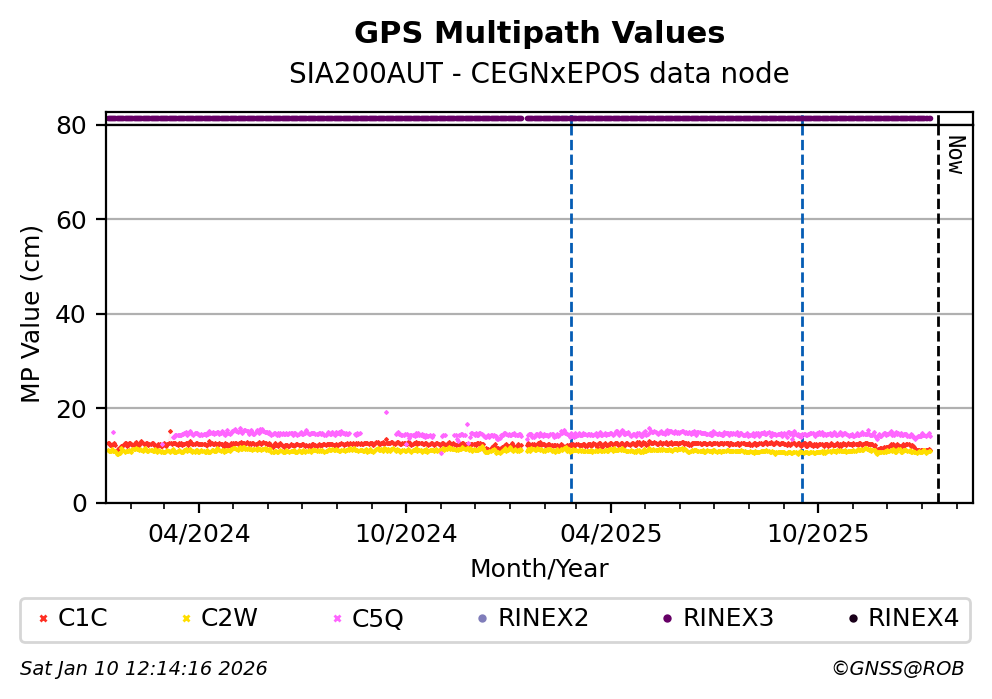Click the magenta C5Q legend marker
The width and height of the screenshot is (992, 699).
336,619
